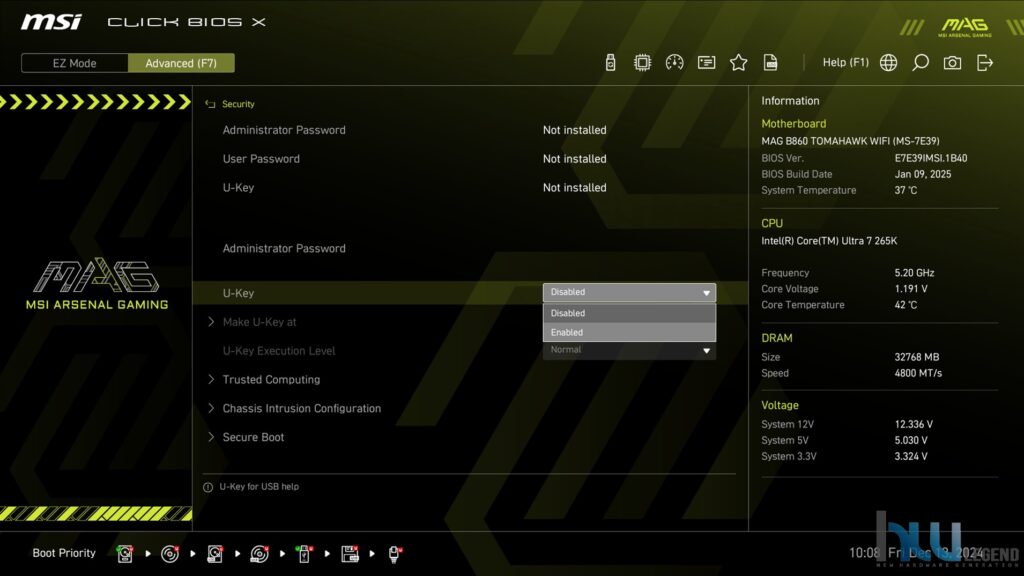Click System Temperature 37 °C value
Viewport: 1024px width, 576px height.
pyautogui.click(x=906, y=191)
